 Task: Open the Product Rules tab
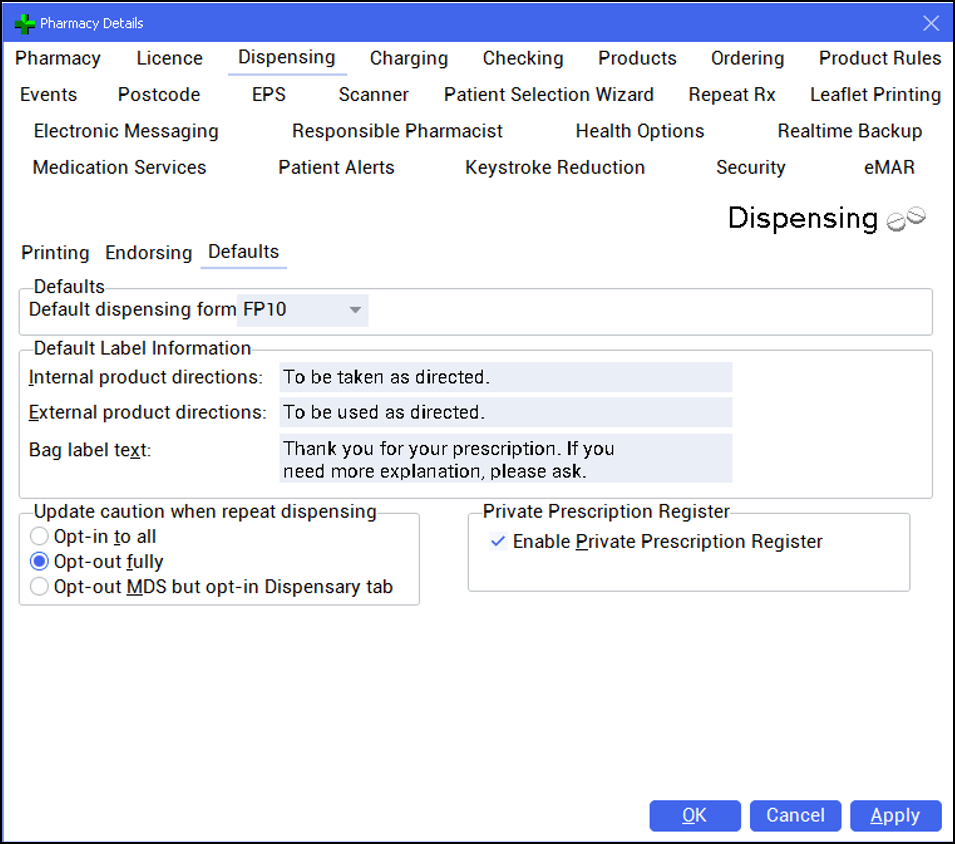(879, 59)
